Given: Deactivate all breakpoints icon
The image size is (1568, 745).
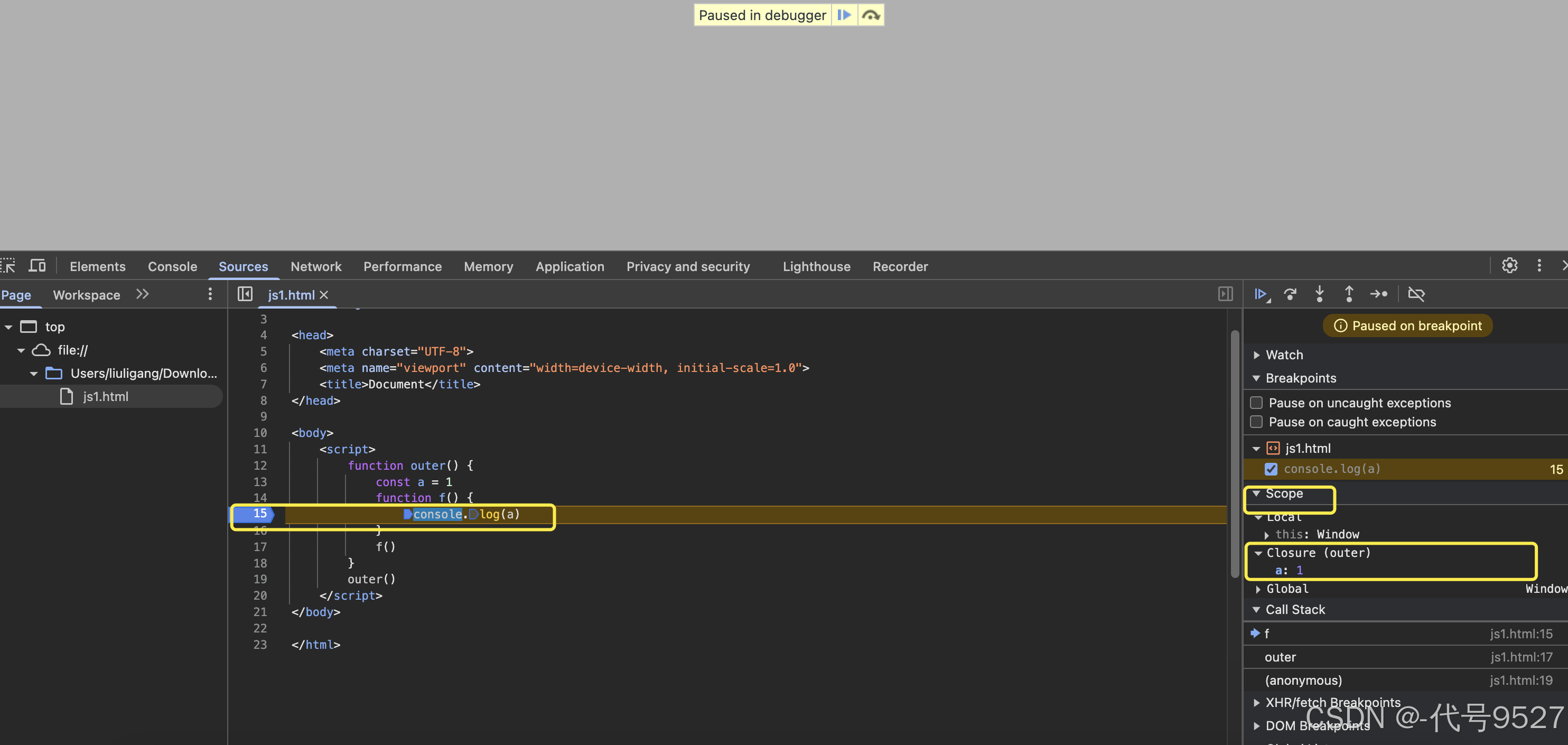Looking at the screenshot, I should pyautogui.click(x=1416, y=295).
